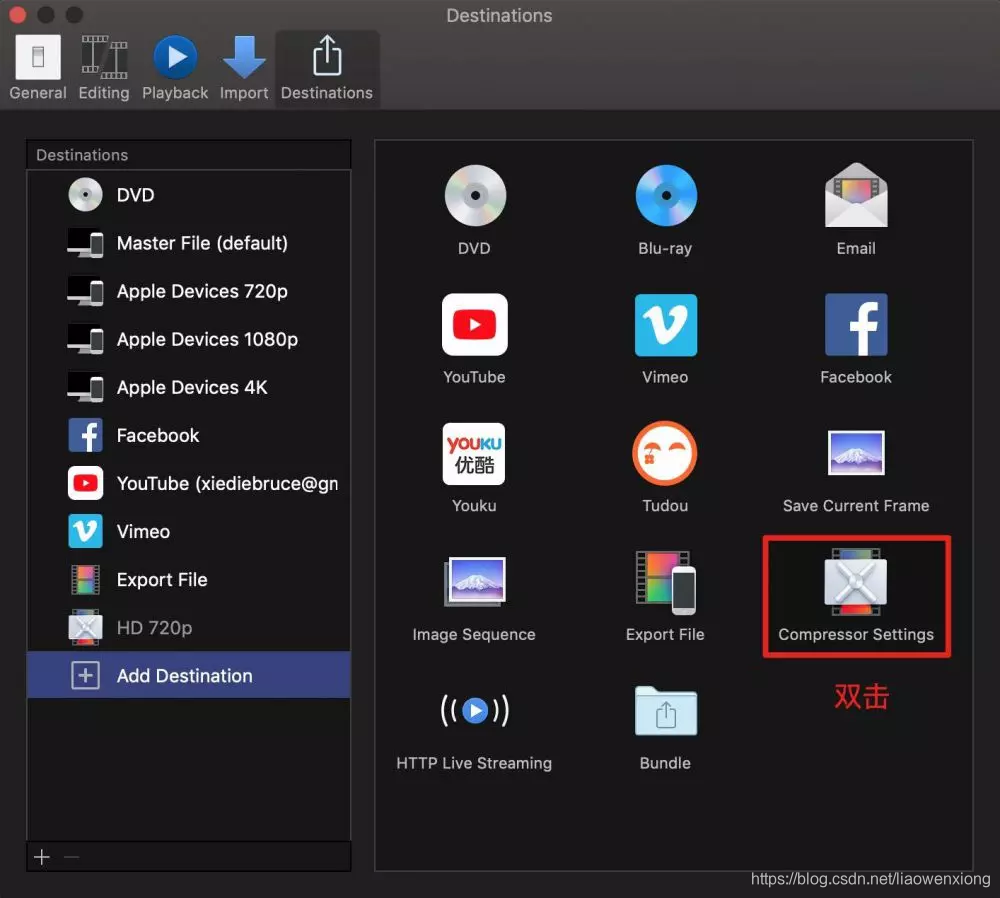Select Apple Devices 1080p list row
Image resolution: width=1000 pixels, height=898 pixels.
tap(189, 339)
